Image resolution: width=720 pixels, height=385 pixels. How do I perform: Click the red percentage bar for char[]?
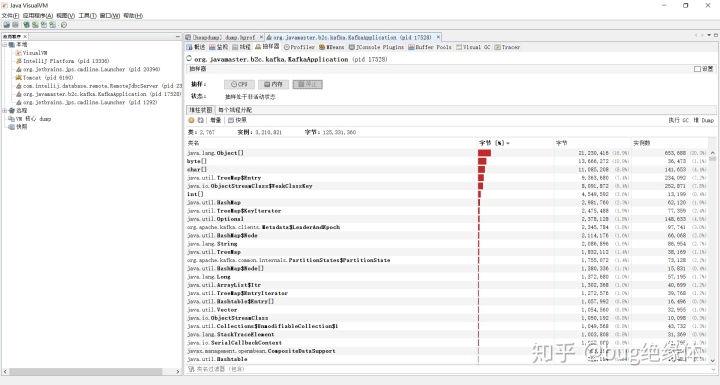click(x=481, y=170)
